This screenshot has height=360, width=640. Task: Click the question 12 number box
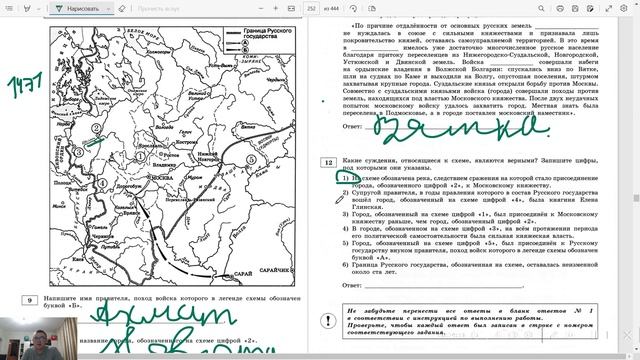coord(328,162)
